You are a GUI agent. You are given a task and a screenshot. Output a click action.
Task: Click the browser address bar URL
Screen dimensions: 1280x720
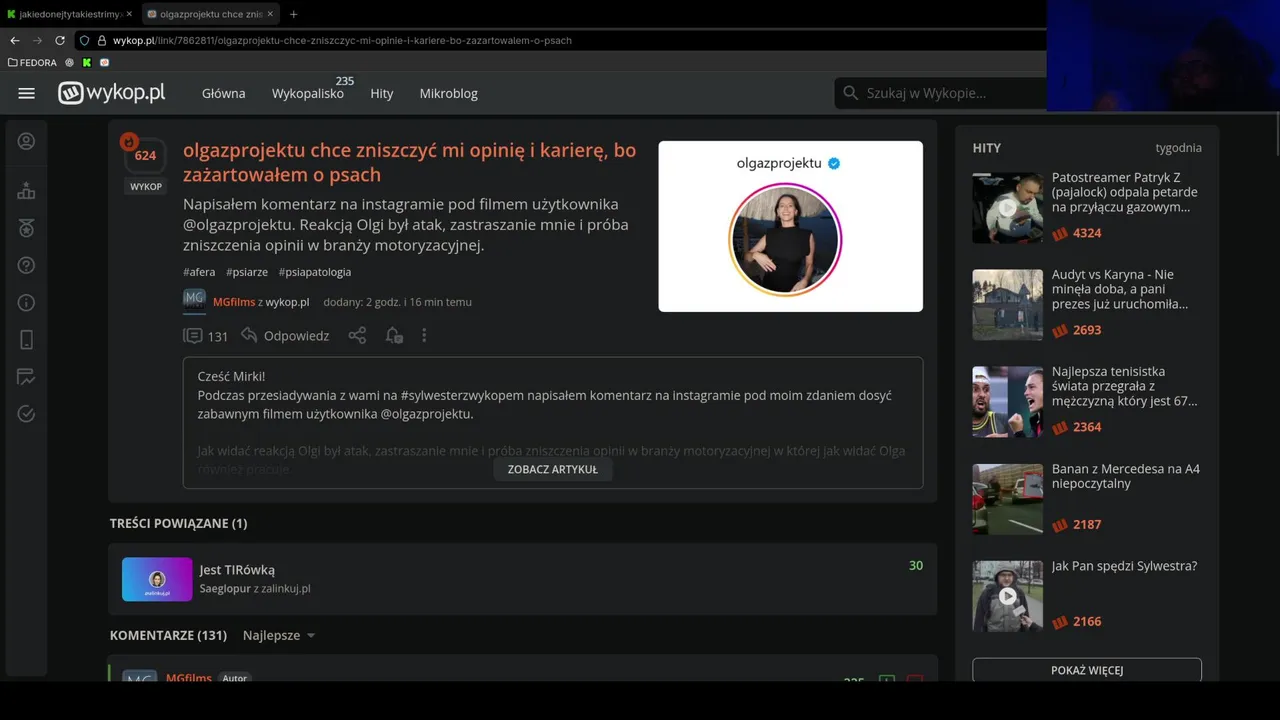coord(342,41)
